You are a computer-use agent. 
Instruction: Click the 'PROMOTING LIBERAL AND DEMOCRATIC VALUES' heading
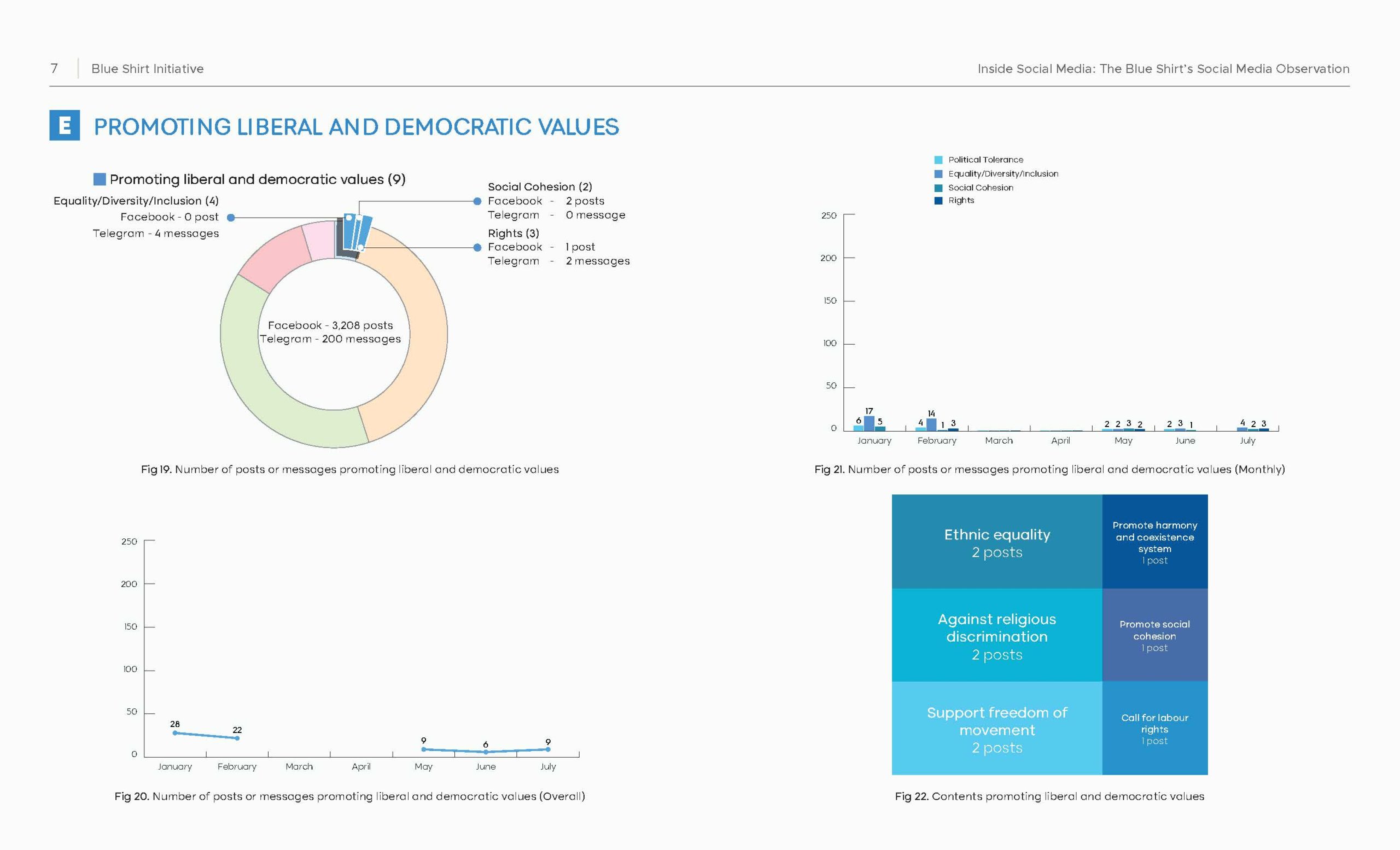356,127
